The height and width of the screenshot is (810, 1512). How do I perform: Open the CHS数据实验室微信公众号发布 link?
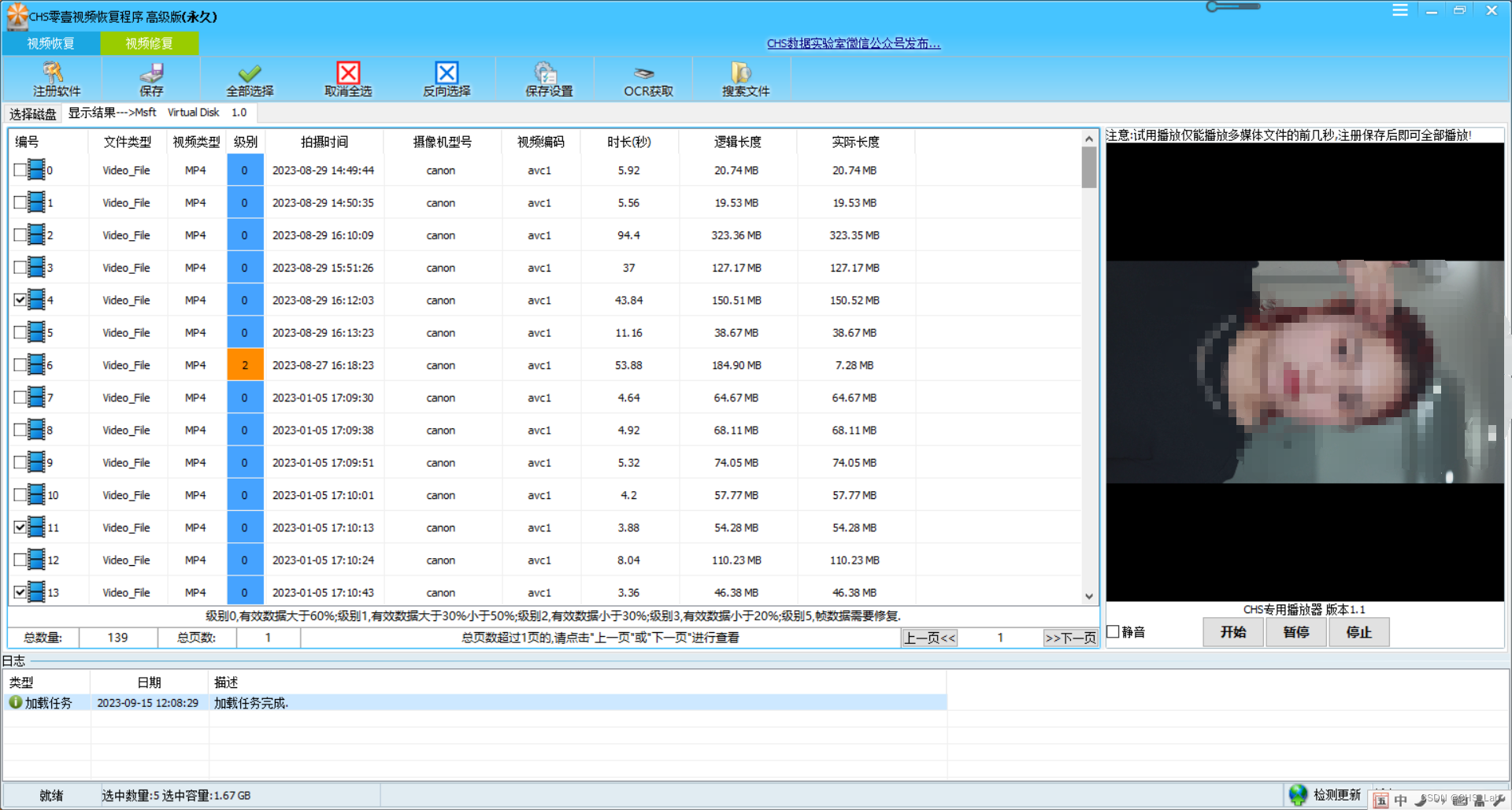[x=854, y=43]
